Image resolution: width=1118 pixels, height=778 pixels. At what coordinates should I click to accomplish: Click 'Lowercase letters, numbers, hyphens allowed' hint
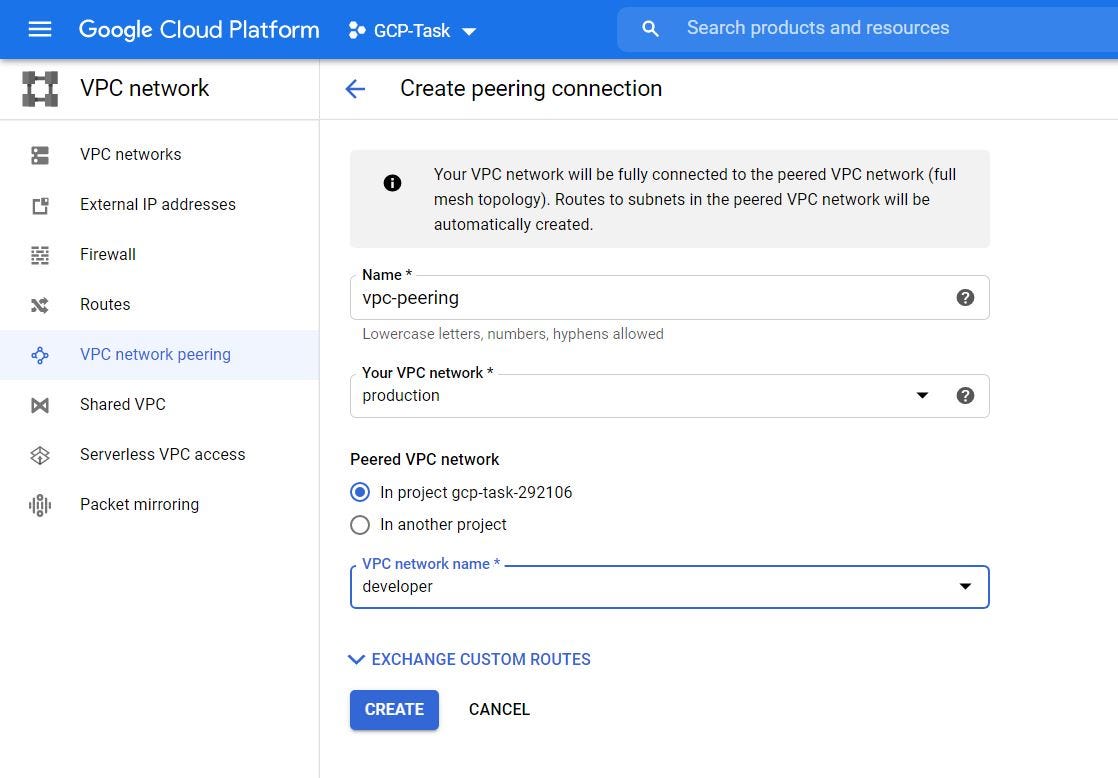513,334
